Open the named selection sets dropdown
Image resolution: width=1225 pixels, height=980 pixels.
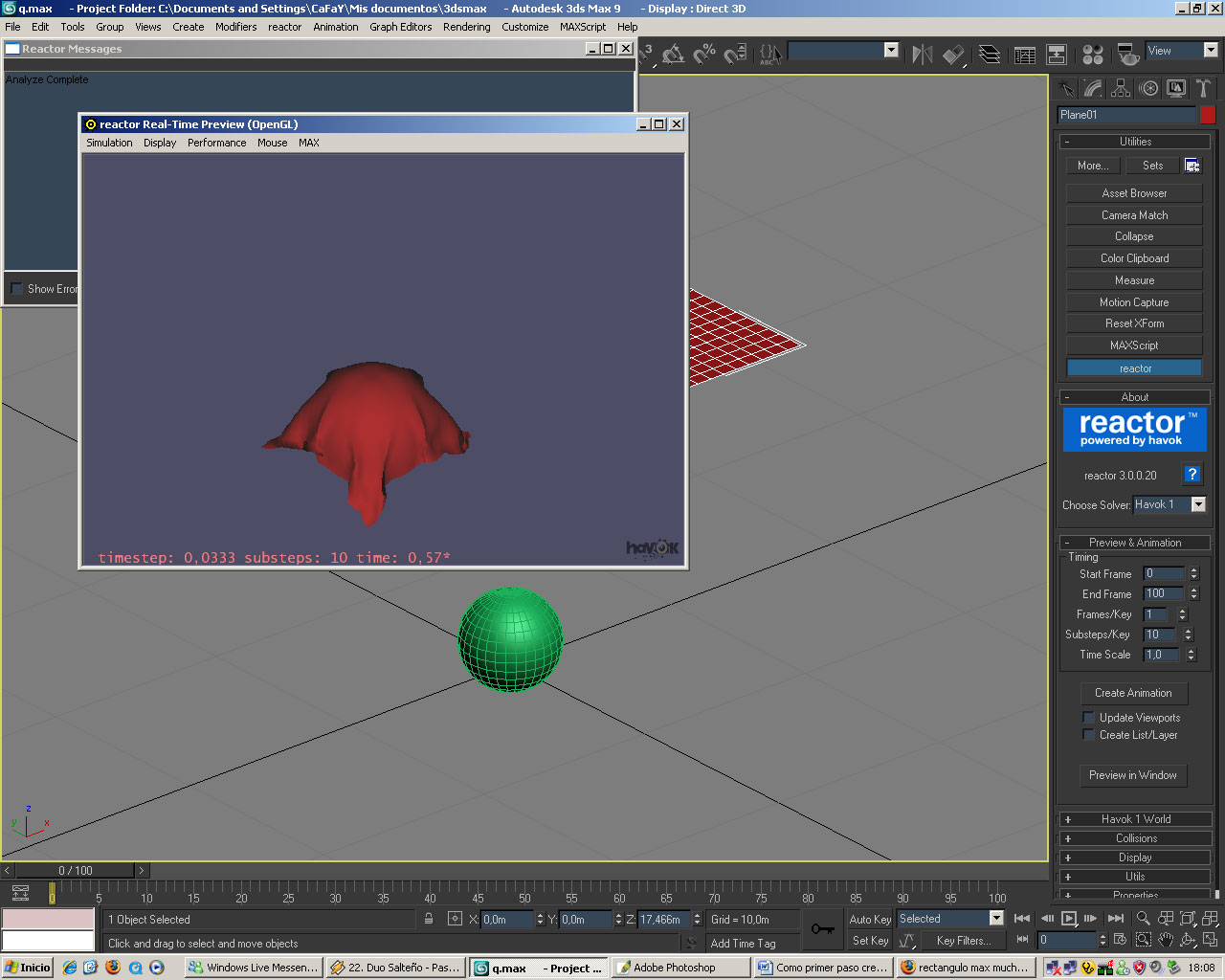tap(891, 51)
